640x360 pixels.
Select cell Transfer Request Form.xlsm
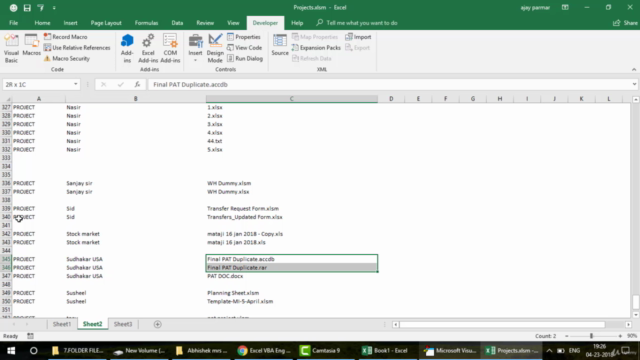click(x=291, y=209)
